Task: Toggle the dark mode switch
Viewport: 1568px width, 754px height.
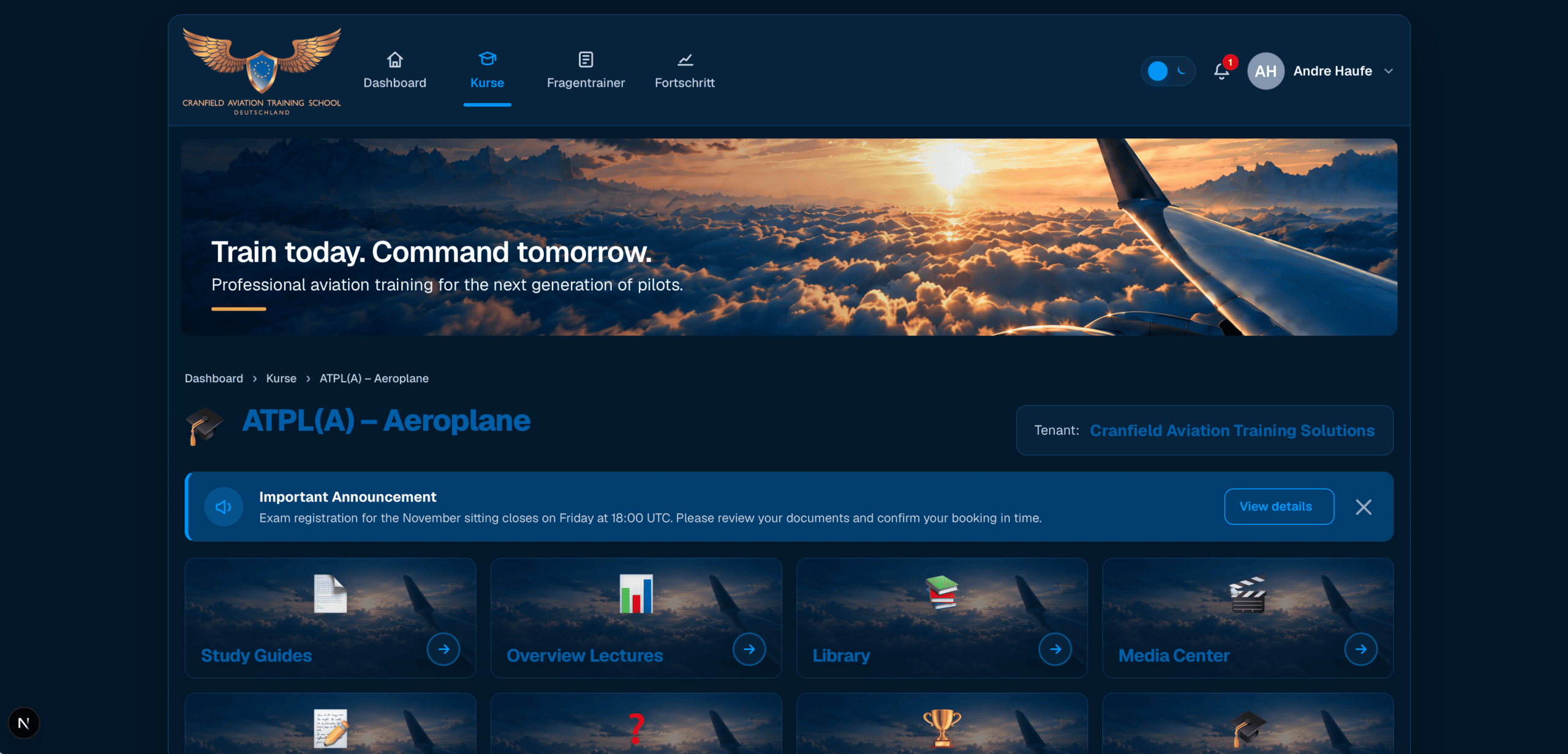Action: tap(1167, 71)
